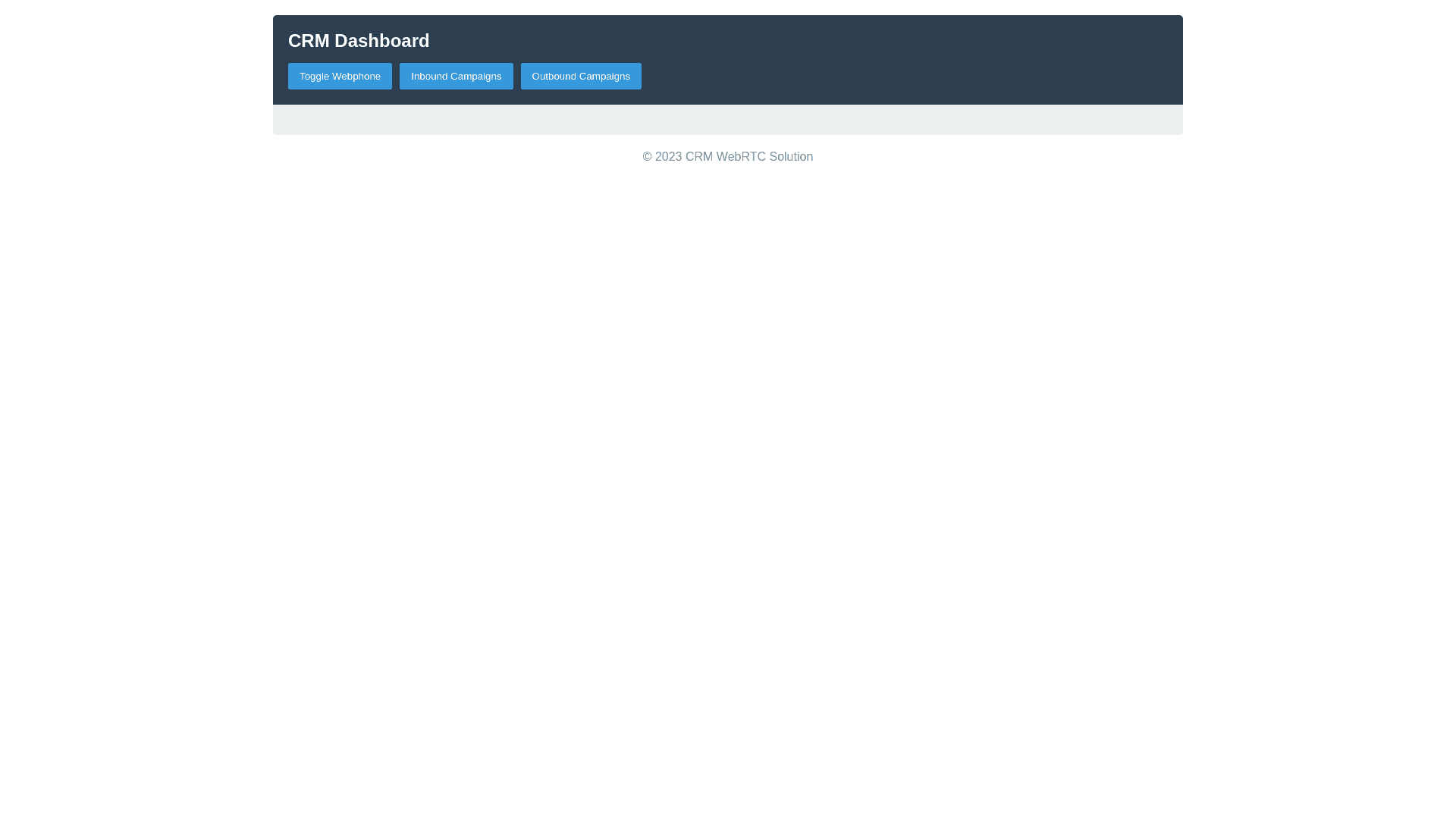This screenshot has width=1456, height=819.
Task: Click the dark header bar background
Action: pos(910,61)
